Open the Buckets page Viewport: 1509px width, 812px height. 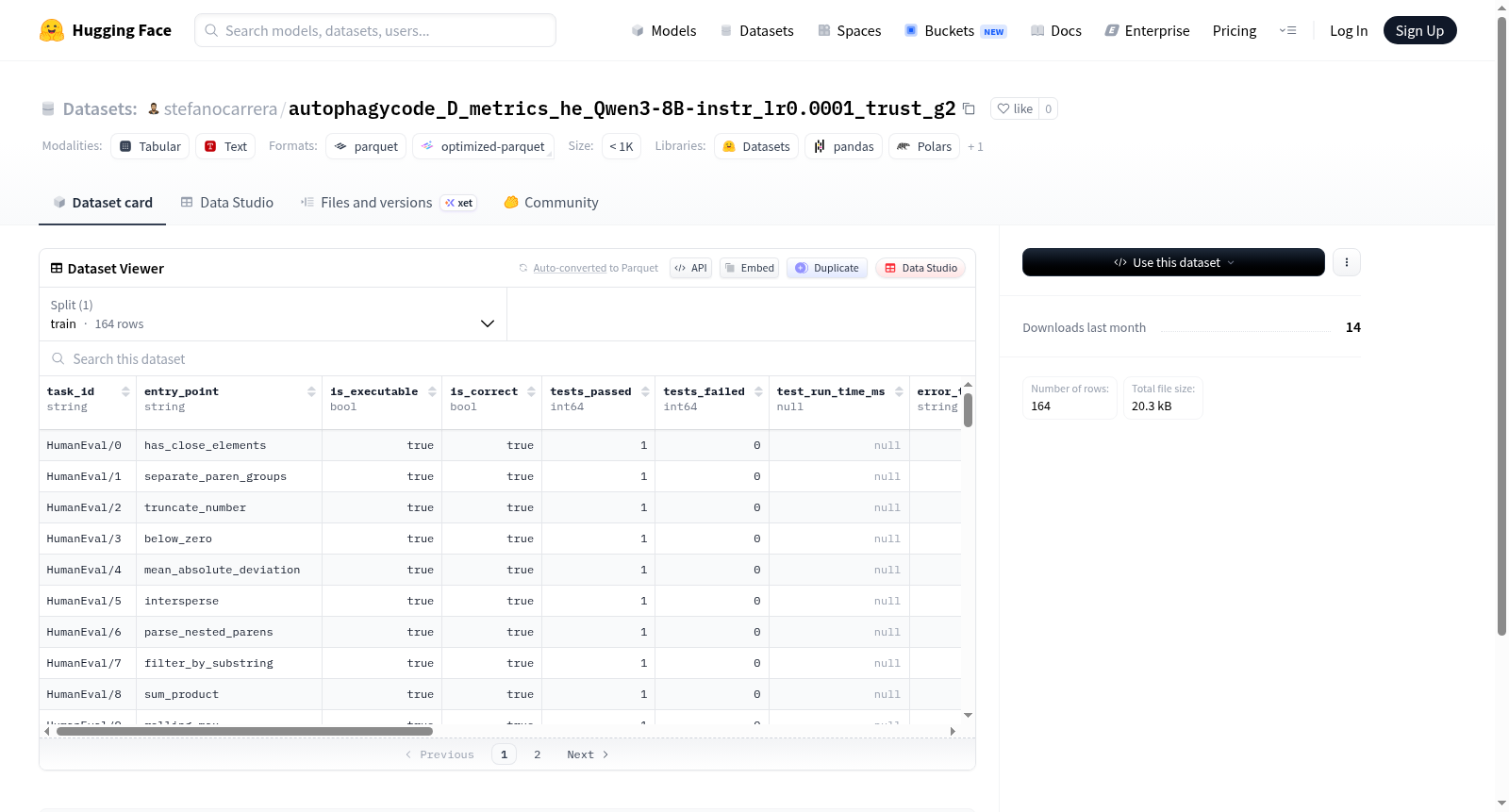[955, 30]
